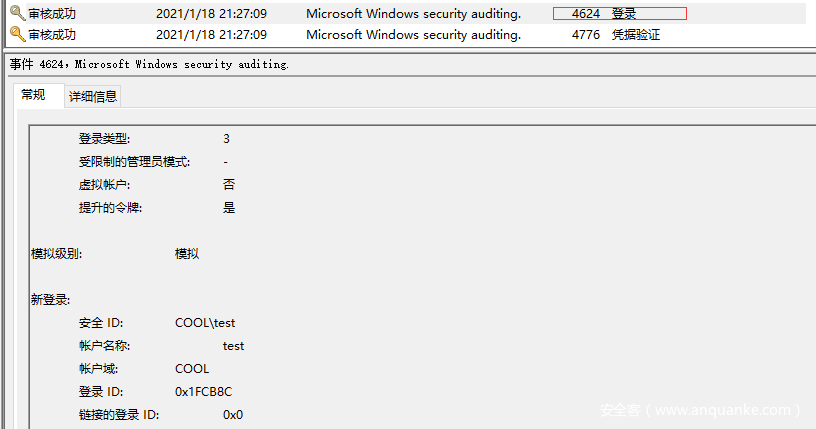
Task: Switch to the 详细信息 tab
Action: point(93,96)
